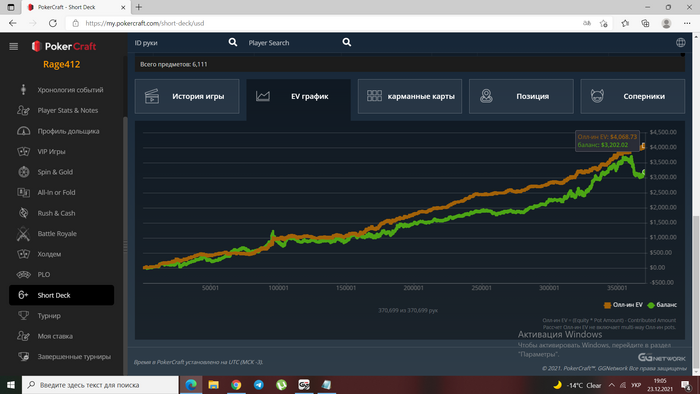Click the Short Deck 6+ icon
700x394 pixels.
tap(23, 295)
